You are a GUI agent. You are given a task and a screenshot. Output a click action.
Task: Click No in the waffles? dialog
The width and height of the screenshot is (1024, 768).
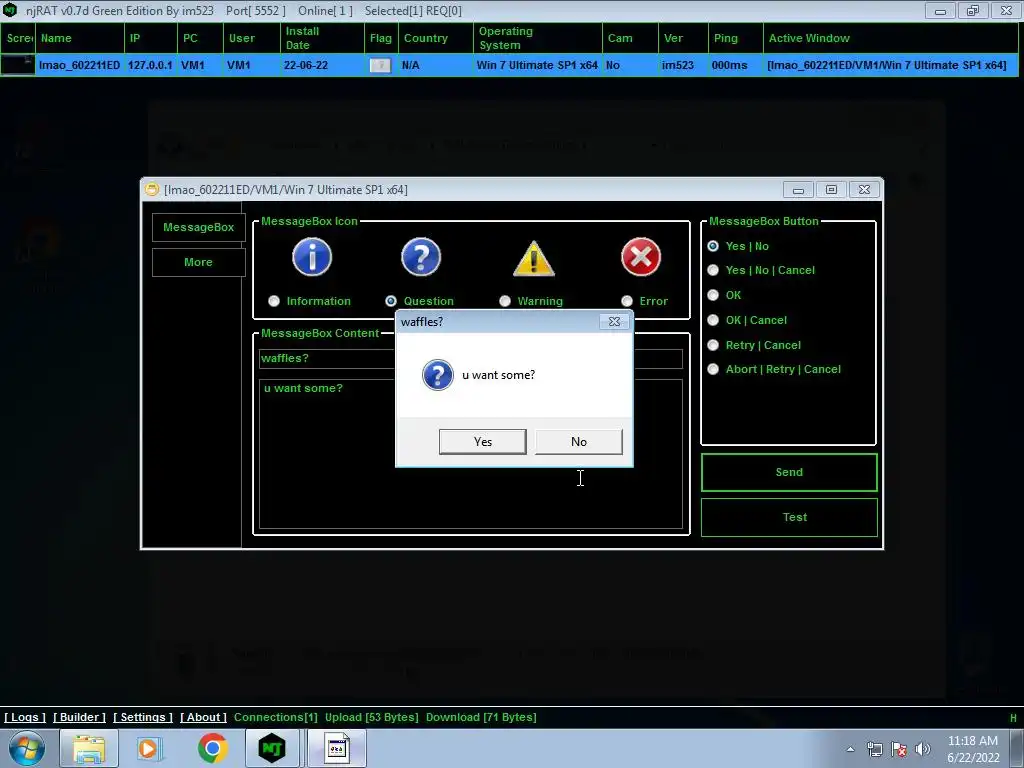click(579, 441)
